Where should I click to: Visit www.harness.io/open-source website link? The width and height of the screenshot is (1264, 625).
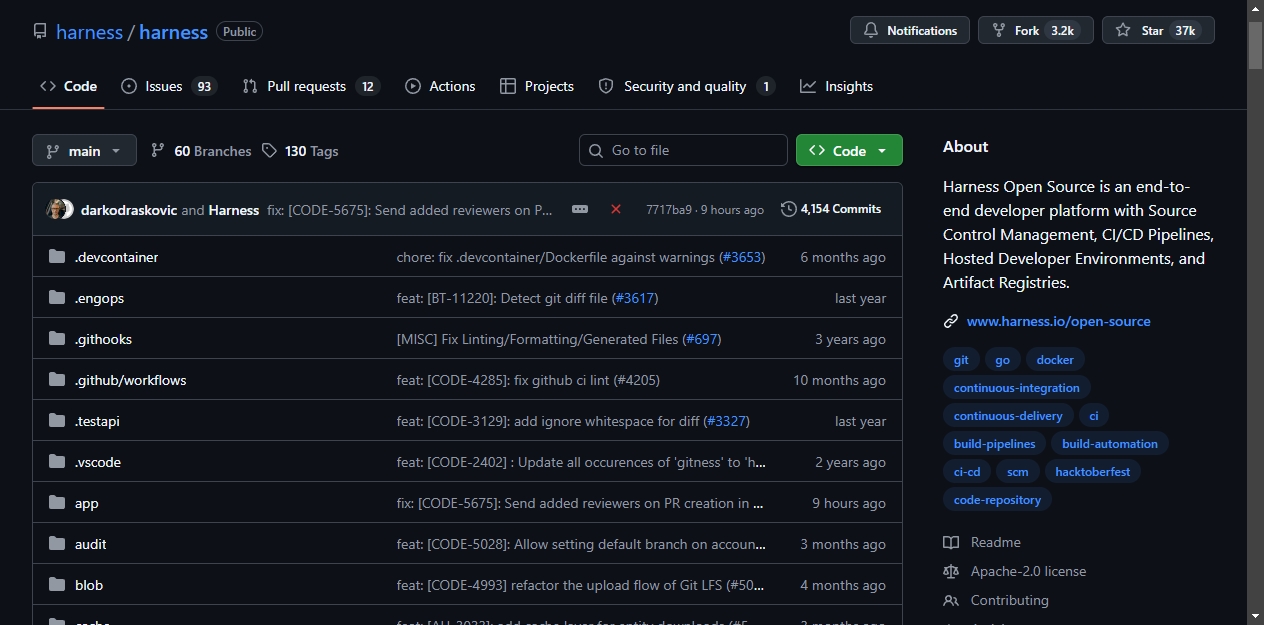pos(1058,321)
